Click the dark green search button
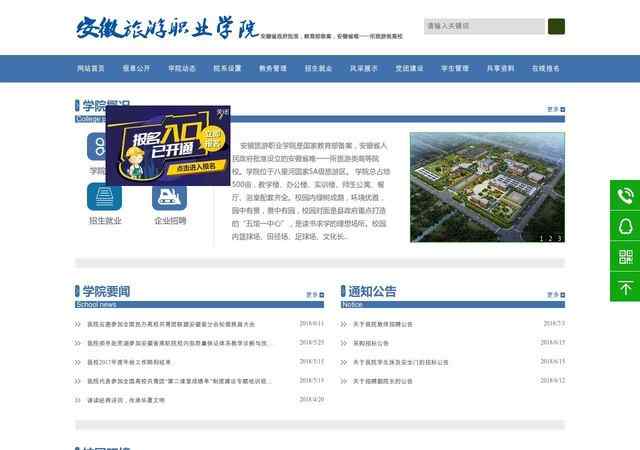This screenshot has height=450, width=640. pos(556,26)
